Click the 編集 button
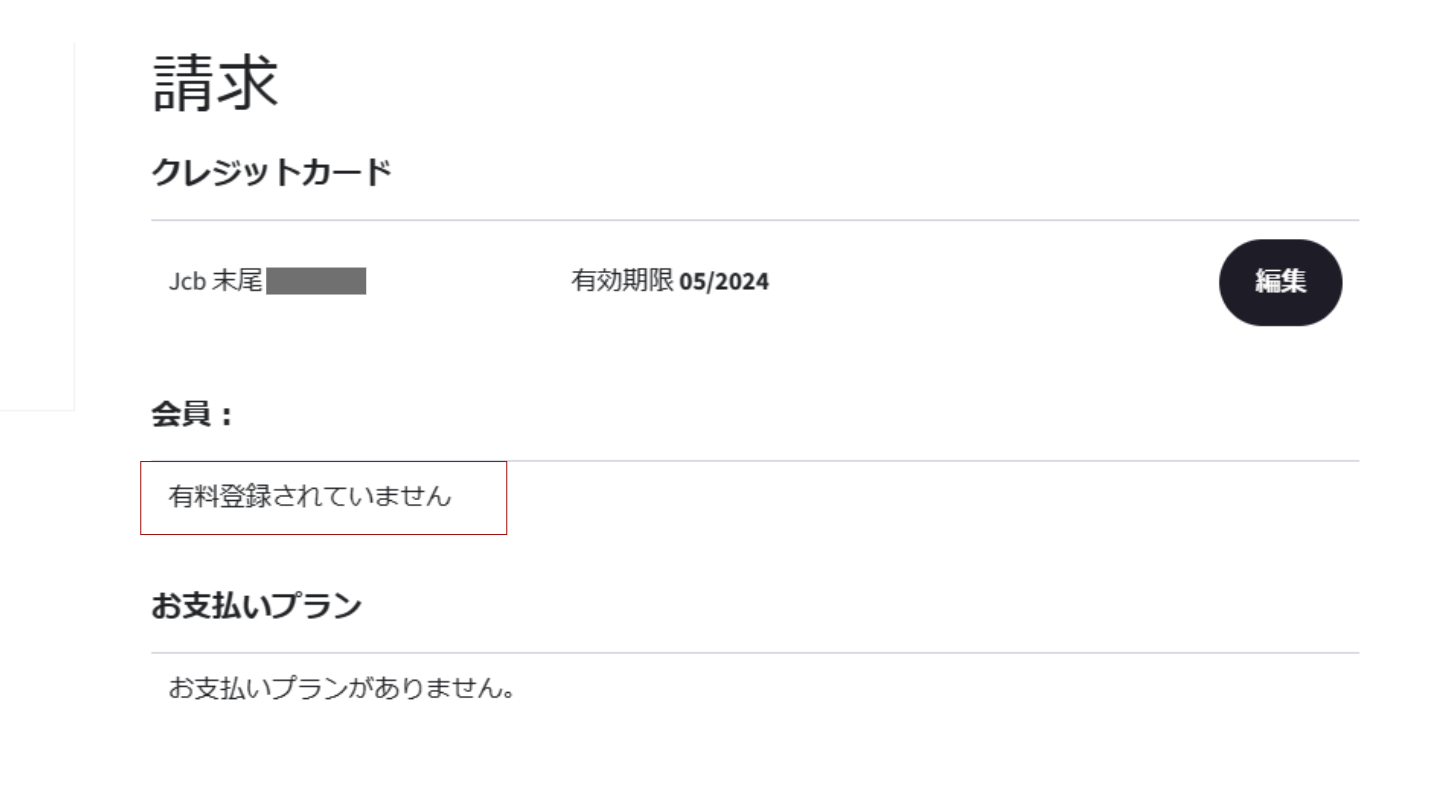The width and height of the screenshot is (1440, 810). 1280,282
